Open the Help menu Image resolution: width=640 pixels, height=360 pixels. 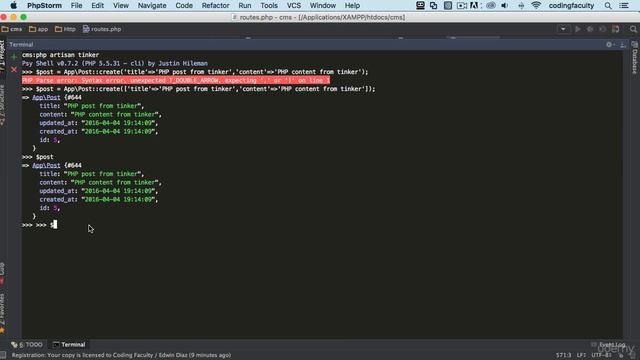pos(352,5)
